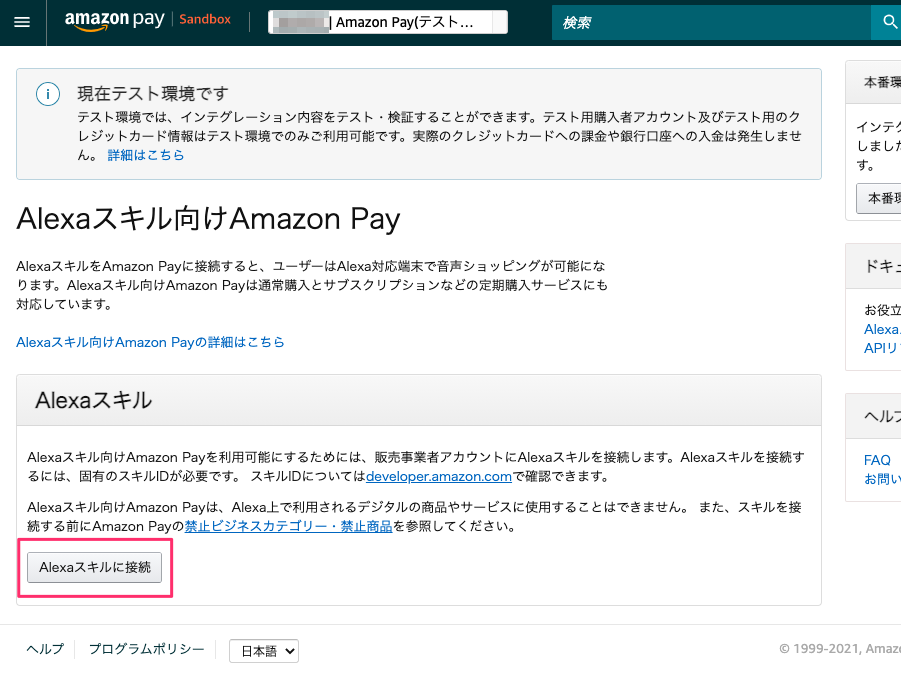This screenshot has height=683, width=901.
Task: Click the info icon in the test banner
Action: [48, 93]
